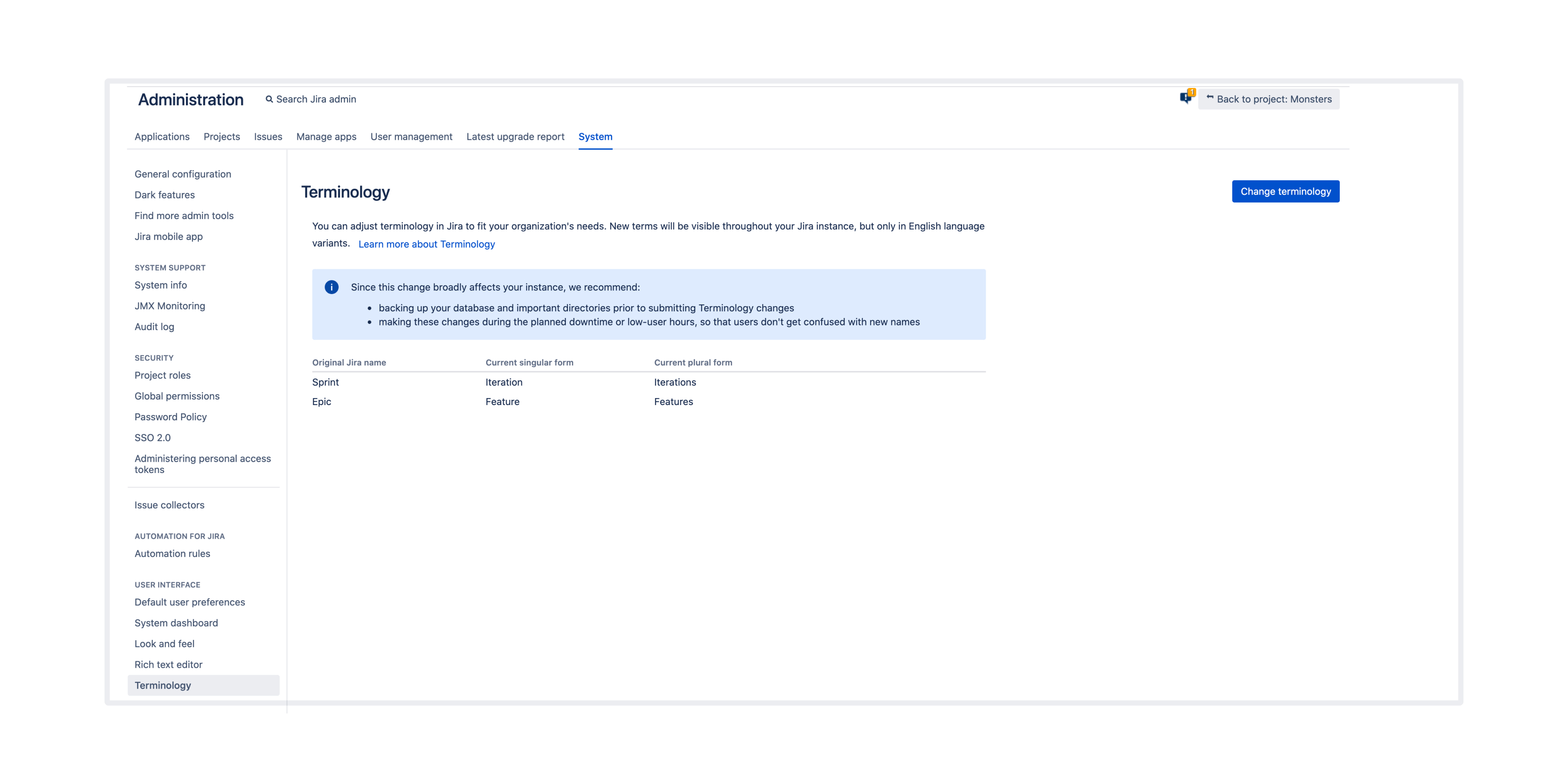
Task: Open Administering personal access tokens
Action: [203, 464]
